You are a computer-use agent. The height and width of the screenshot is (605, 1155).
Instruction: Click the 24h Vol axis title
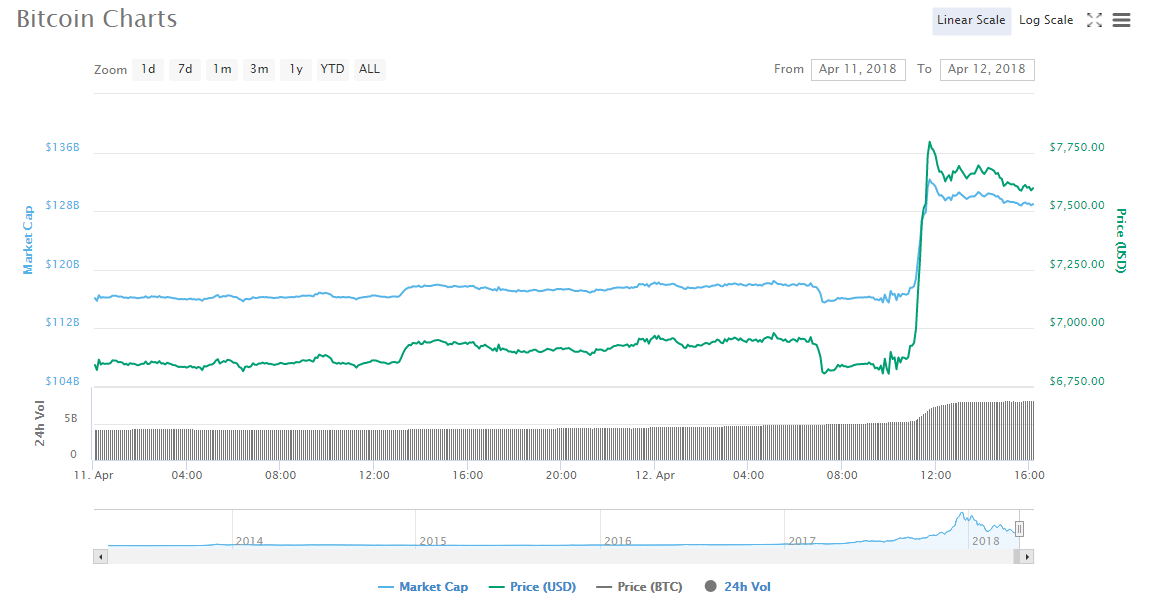pos(40,424)
